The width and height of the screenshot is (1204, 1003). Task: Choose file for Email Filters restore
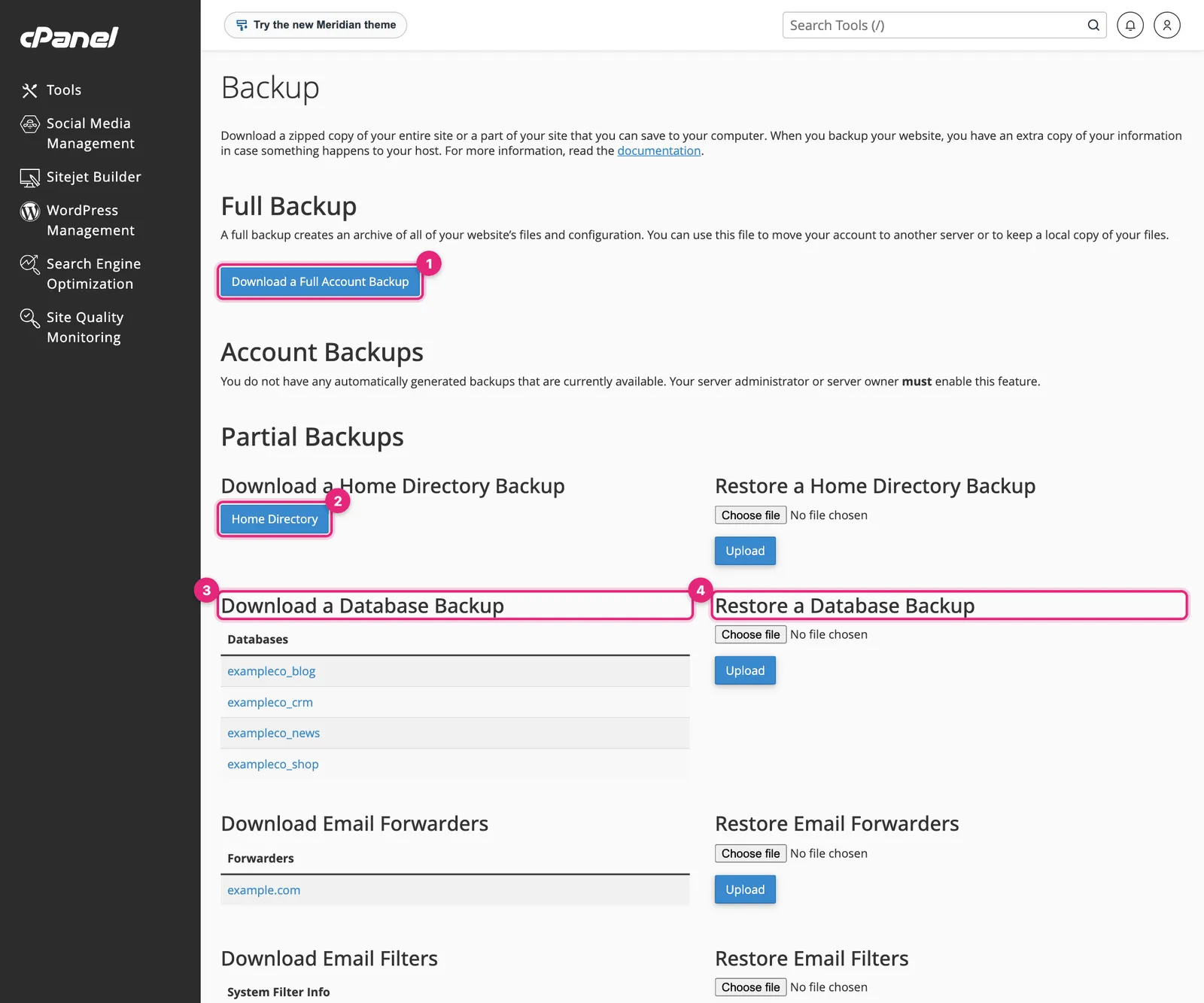click(750, 987)
